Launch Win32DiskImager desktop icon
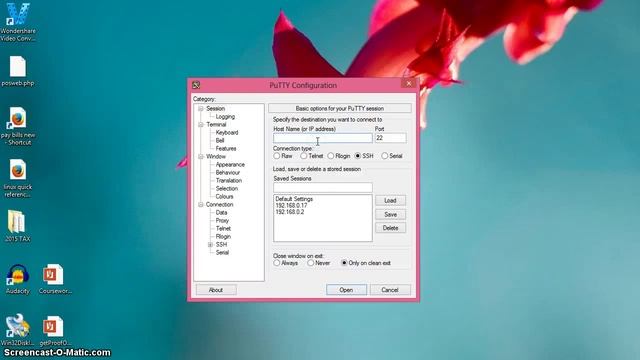 (x=18, y=331)
